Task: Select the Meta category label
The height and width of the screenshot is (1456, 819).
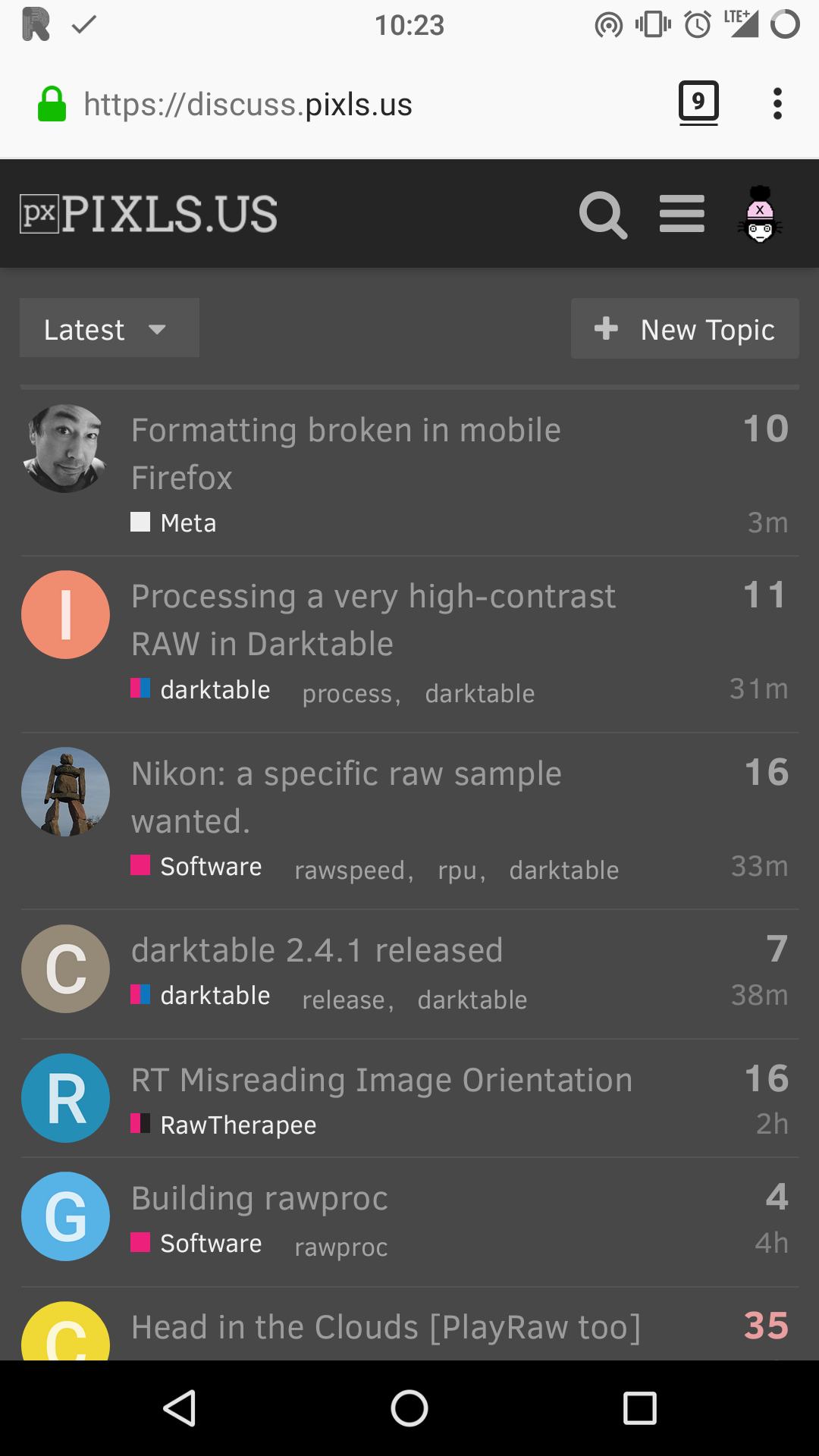Action: pos(174,522)
